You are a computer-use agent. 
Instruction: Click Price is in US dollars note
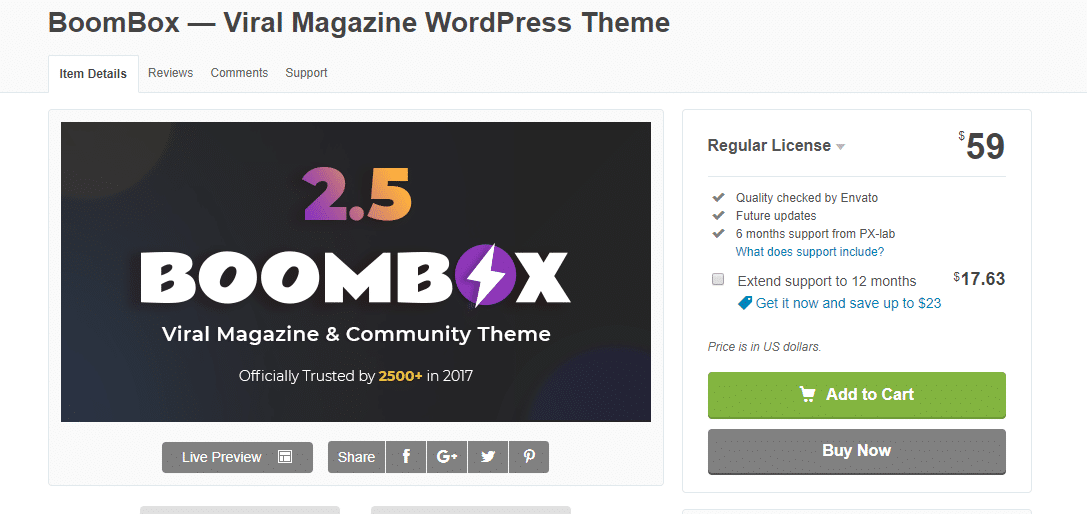[x=764, y=347]
